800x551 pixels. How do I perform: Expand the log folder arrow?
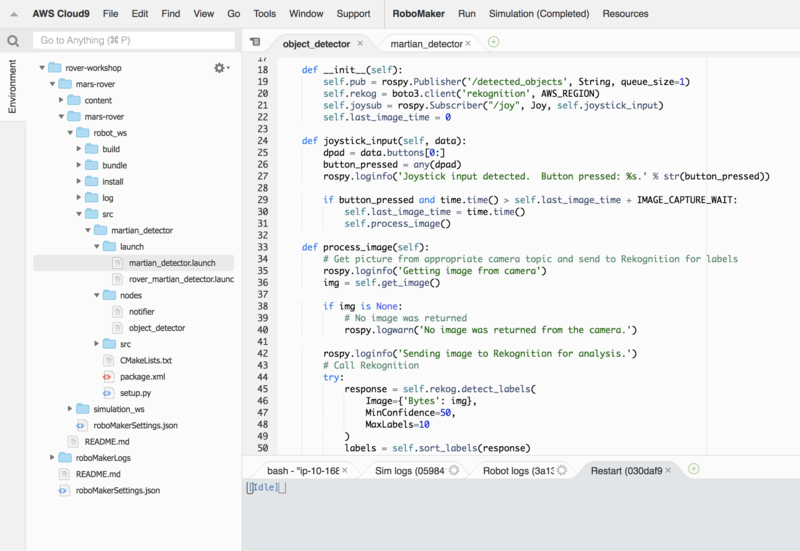[x=79, y=197]
